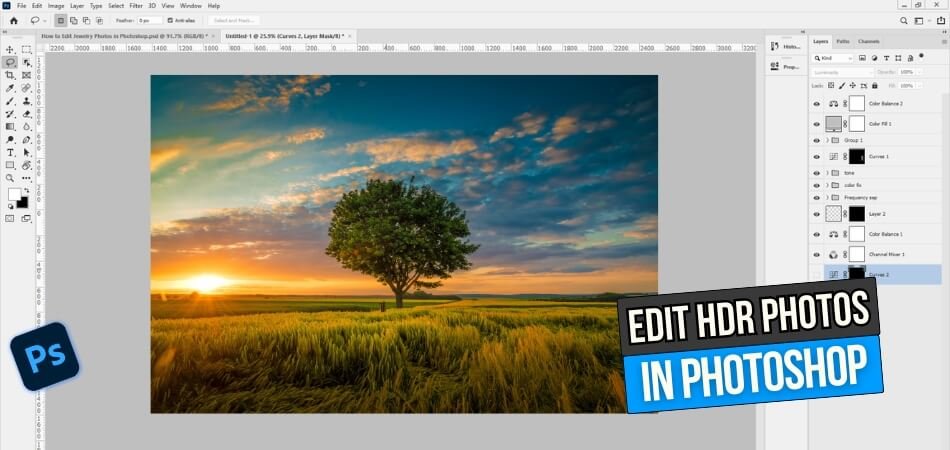Hide the Color Fill 1 layer
950x450 pixels.
pyautogui.click(x=816, y=124)
